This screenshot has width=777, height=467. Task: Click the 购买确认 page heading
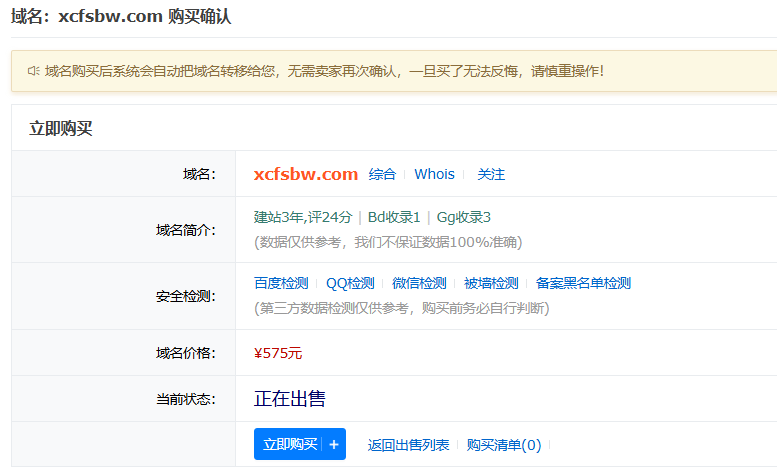click(204, 16)
